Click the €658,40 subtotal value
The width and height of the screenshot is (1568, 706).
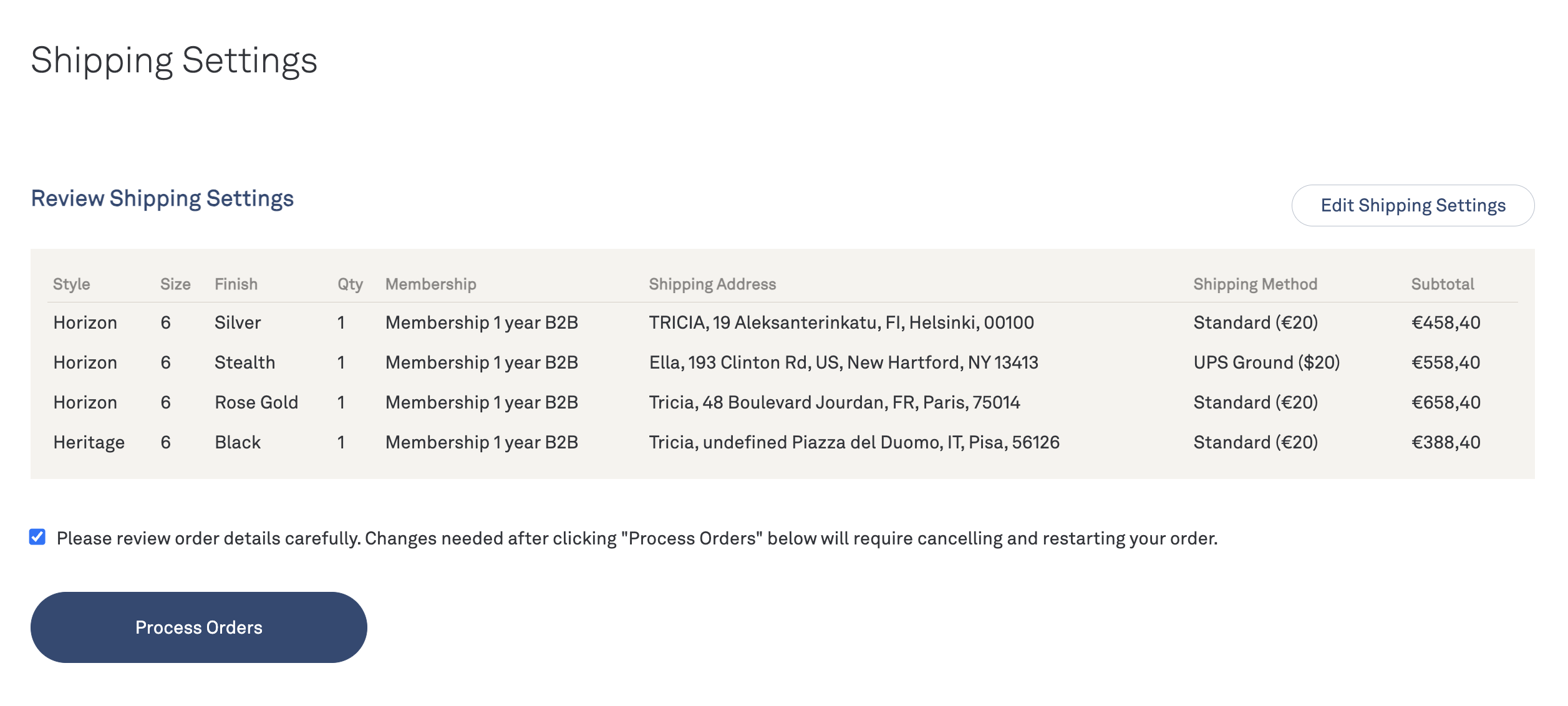1445,402
